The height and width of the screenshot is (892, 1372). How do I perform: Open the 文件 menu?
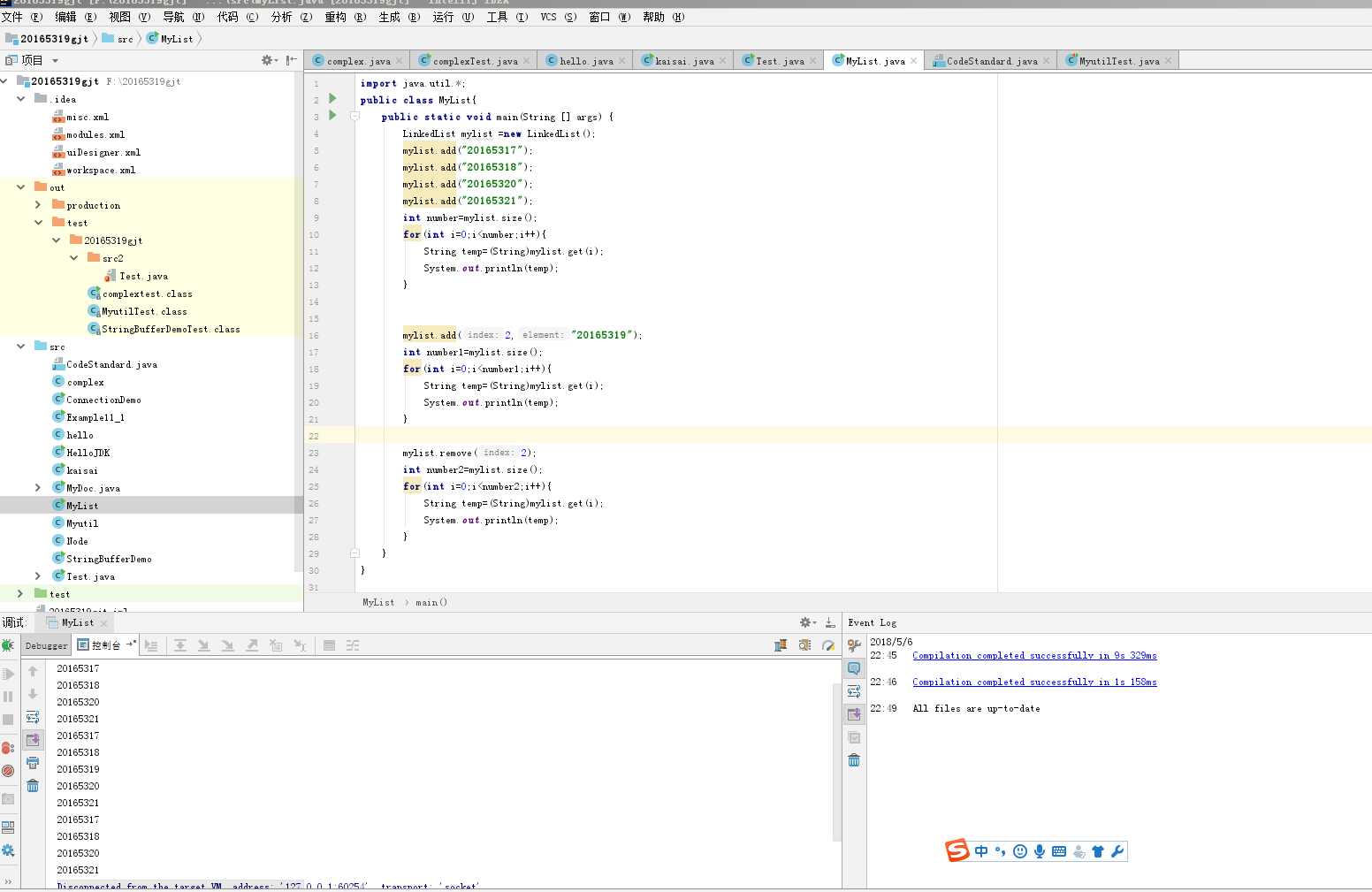point(21,17)
